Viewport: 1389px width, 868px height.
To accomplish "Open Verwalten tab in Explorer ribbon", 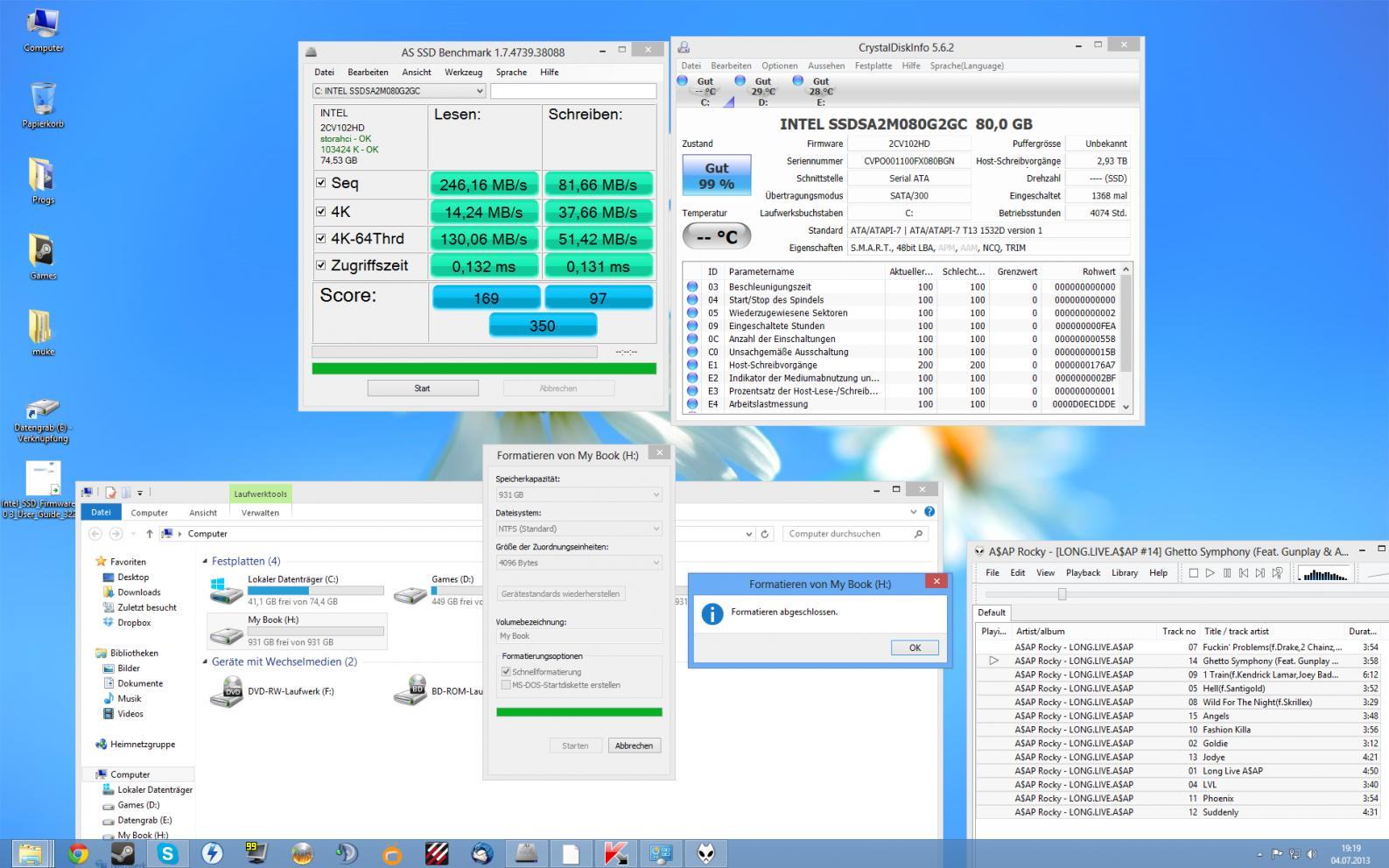I will [260, 513].
